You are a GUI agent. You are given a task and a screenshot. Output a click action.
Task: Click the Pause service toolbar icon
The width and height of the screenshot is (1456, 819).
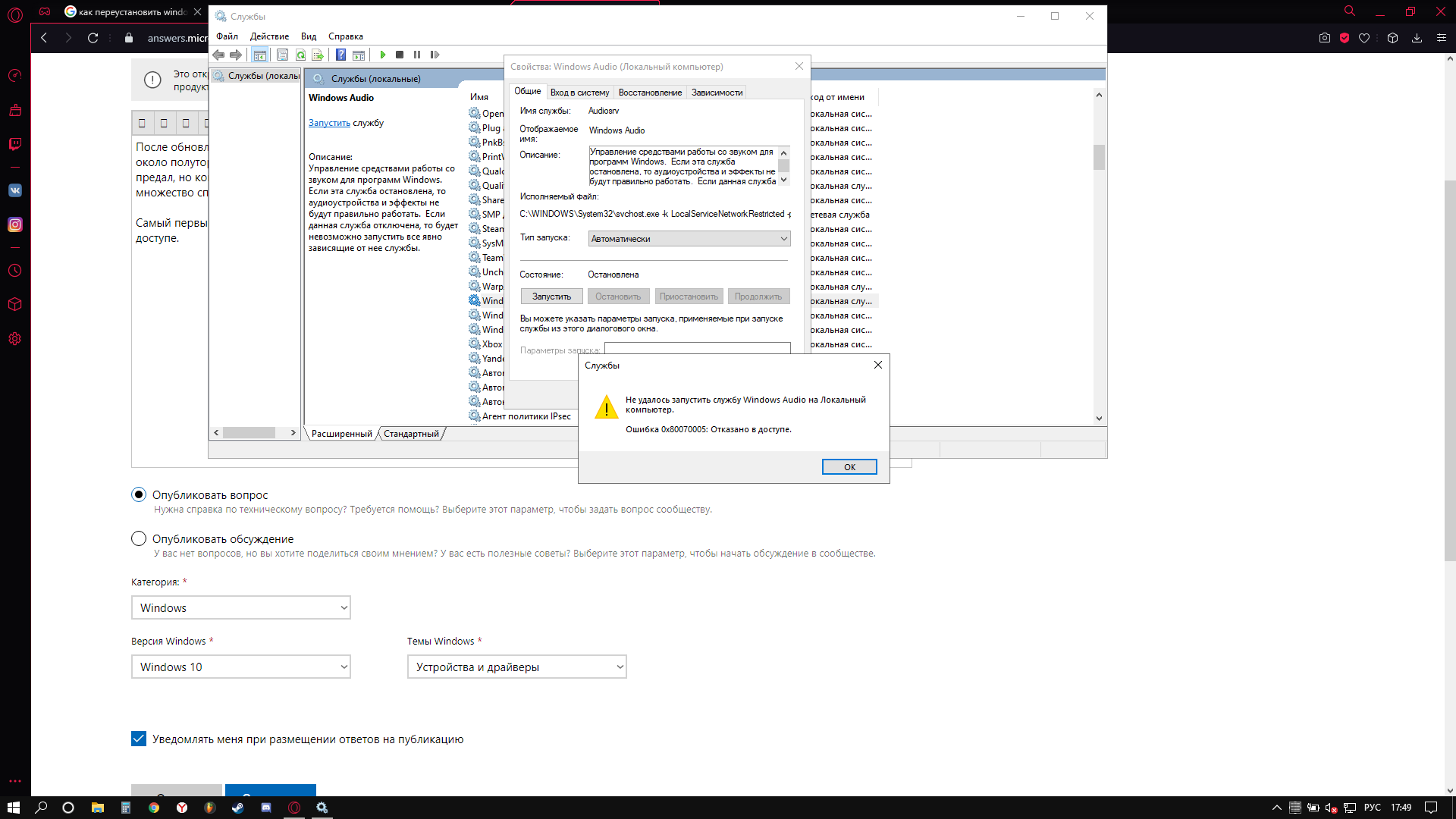tap(416, 55)
